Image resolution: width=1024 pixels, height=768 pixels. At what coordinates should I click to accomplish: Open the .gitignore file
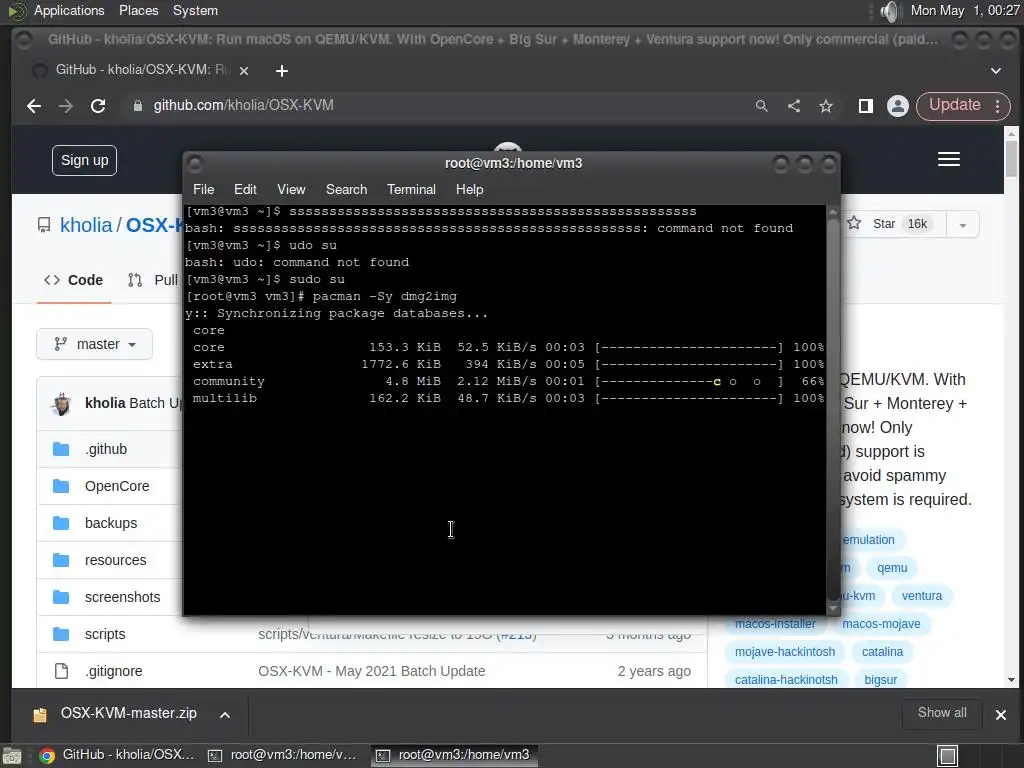(114, 671)
